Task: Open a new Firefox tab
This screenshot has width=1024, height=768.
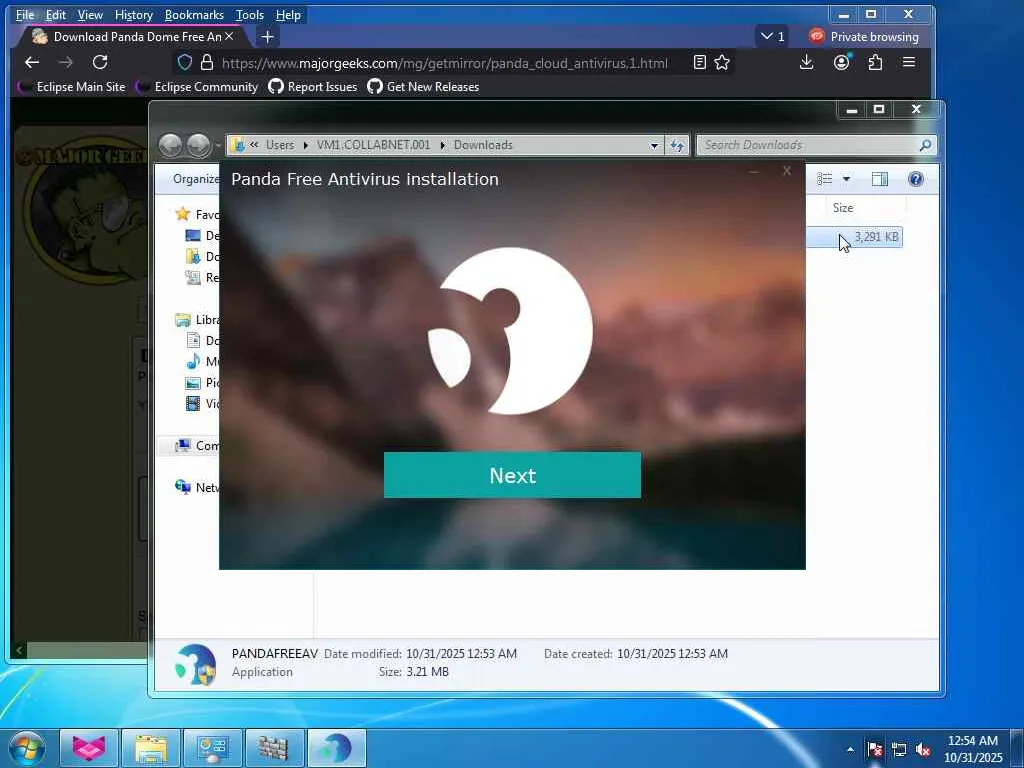Action: [x=267, y=37]
